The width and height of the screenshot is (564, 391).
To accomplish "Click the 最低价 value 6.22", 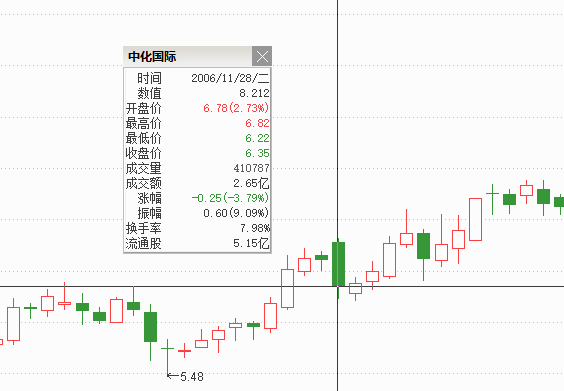I will click(257, 138).
